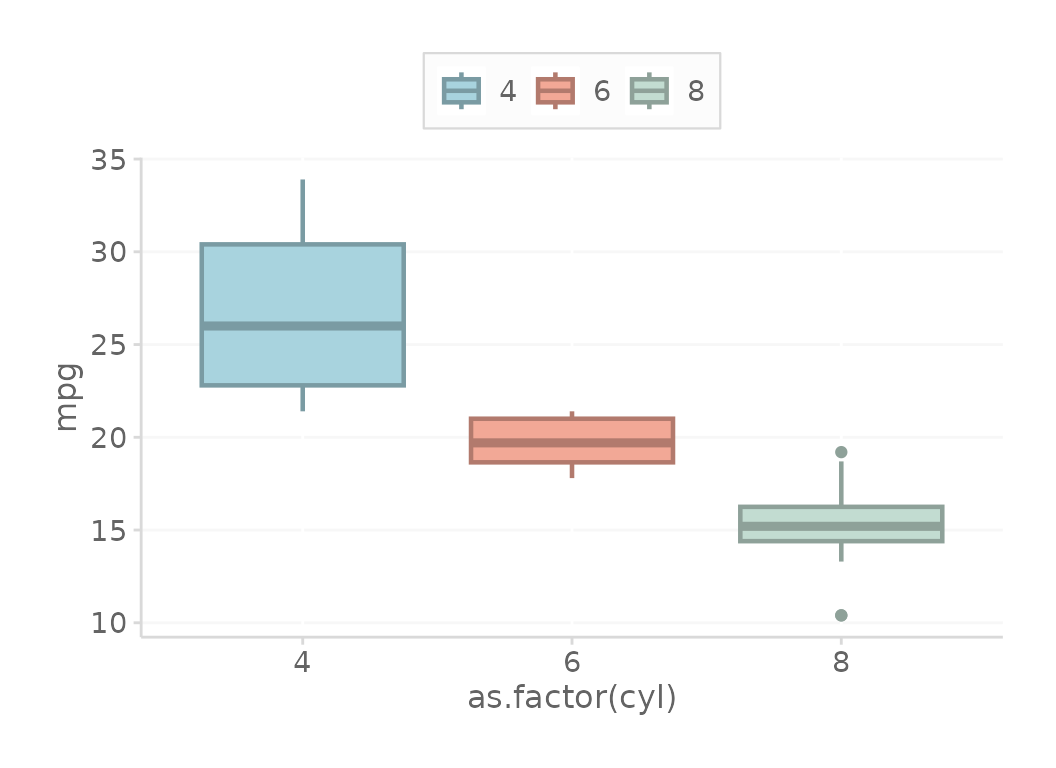Image resolution: width=1056 pixels, height=768 pixels.
Task: Click the y-axis tick label 35
Action: (108, 160)
